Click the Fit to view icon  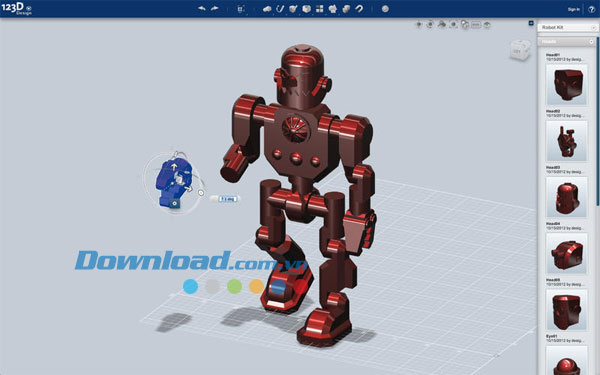point(453,25)
